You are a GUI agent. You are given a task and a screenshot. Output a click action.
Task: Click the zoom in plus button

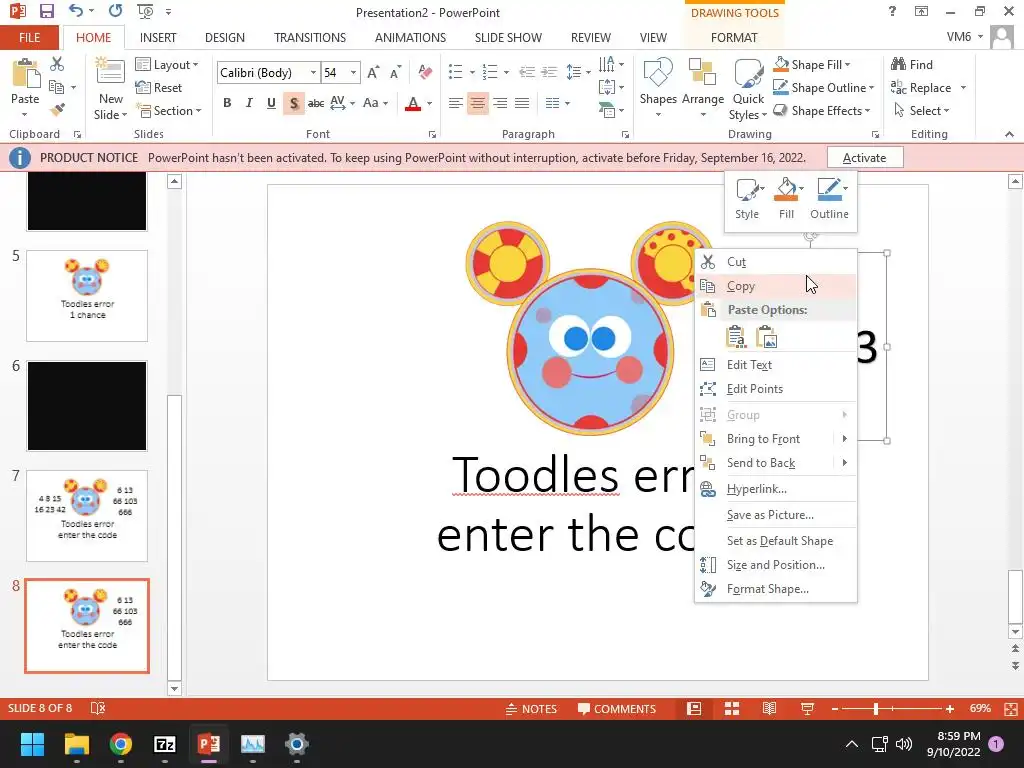(x=950, y=709)
